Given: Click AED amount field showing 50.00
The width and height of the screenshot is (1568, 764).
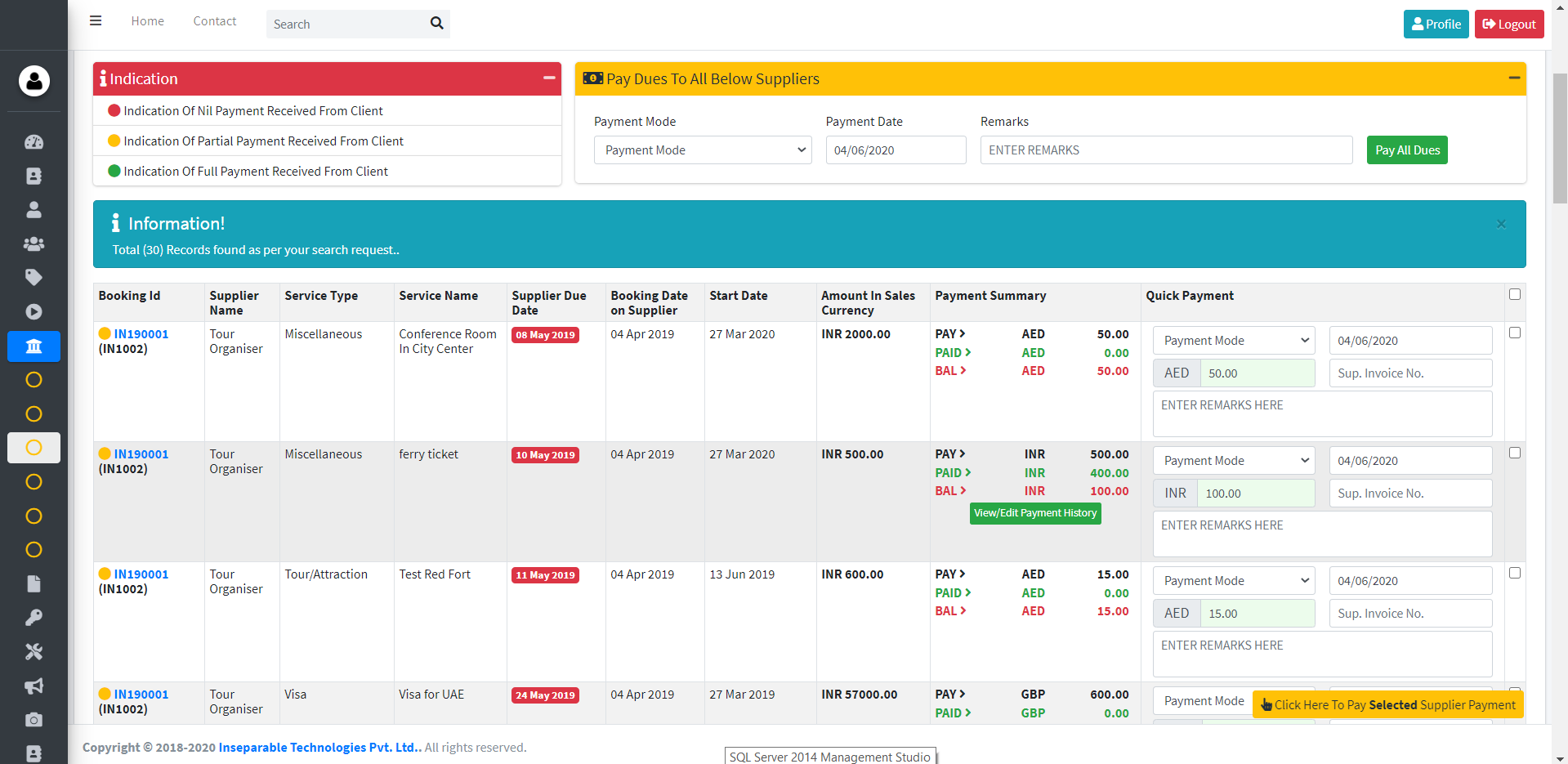Looking at the screenshot, I should [x=1258, y=373].
